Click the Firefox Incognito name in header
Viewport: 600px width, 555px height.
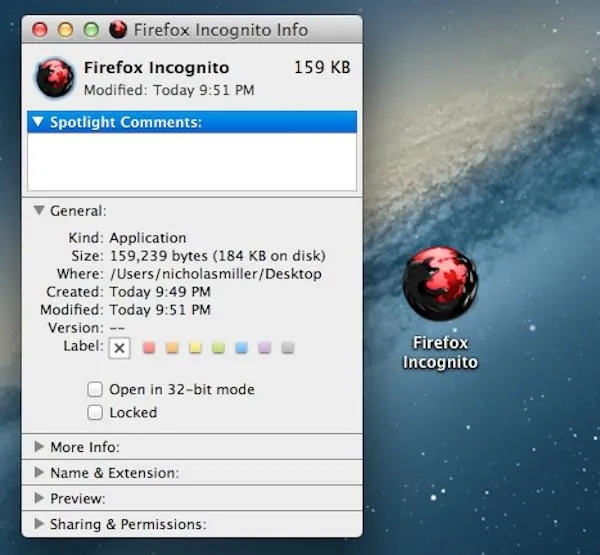point(157,68)
